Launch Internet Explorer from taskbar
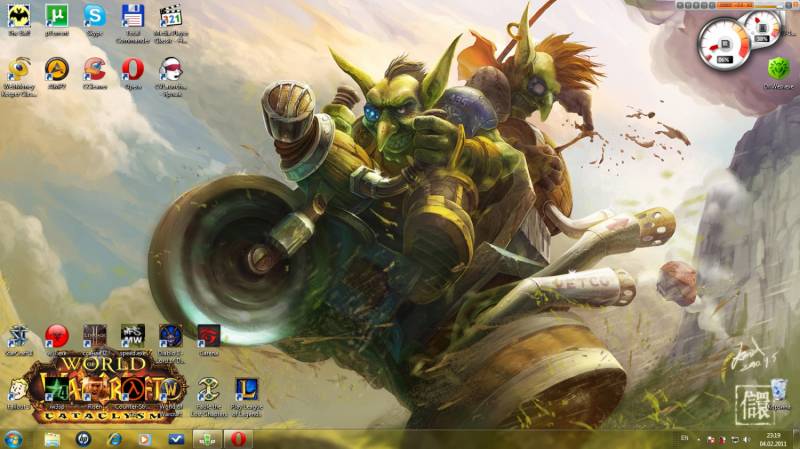The image size is (800, 449). click(x=114, y=439)
